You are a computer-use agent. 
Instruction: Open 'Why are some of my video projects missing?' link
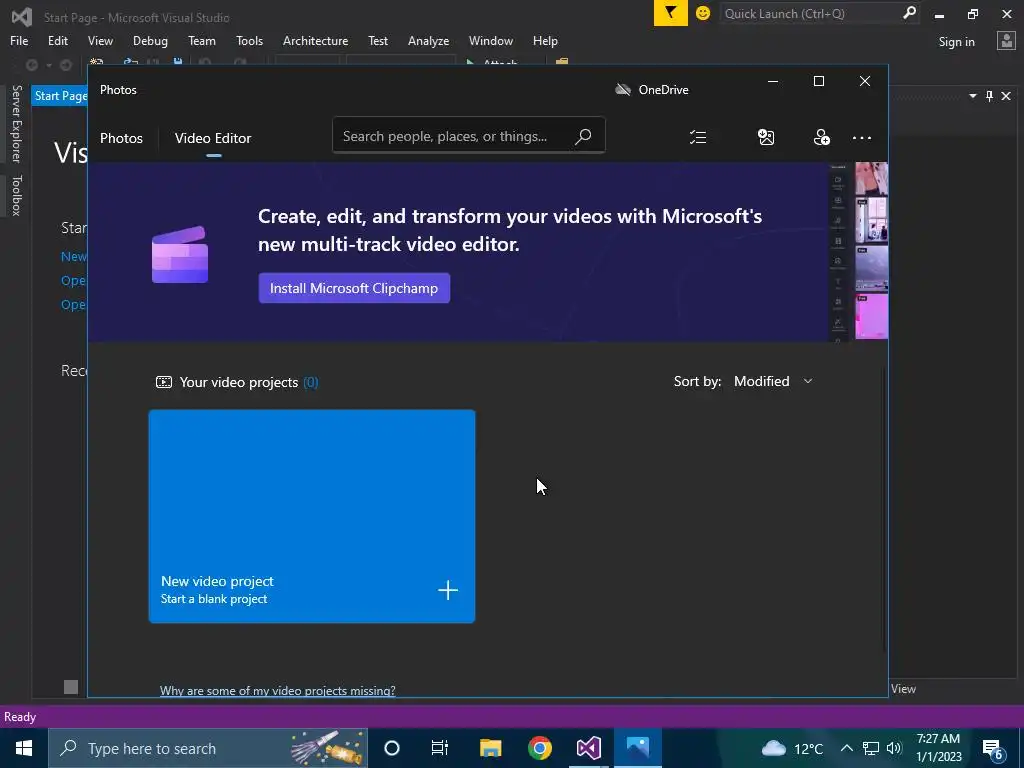click(278, 690)
